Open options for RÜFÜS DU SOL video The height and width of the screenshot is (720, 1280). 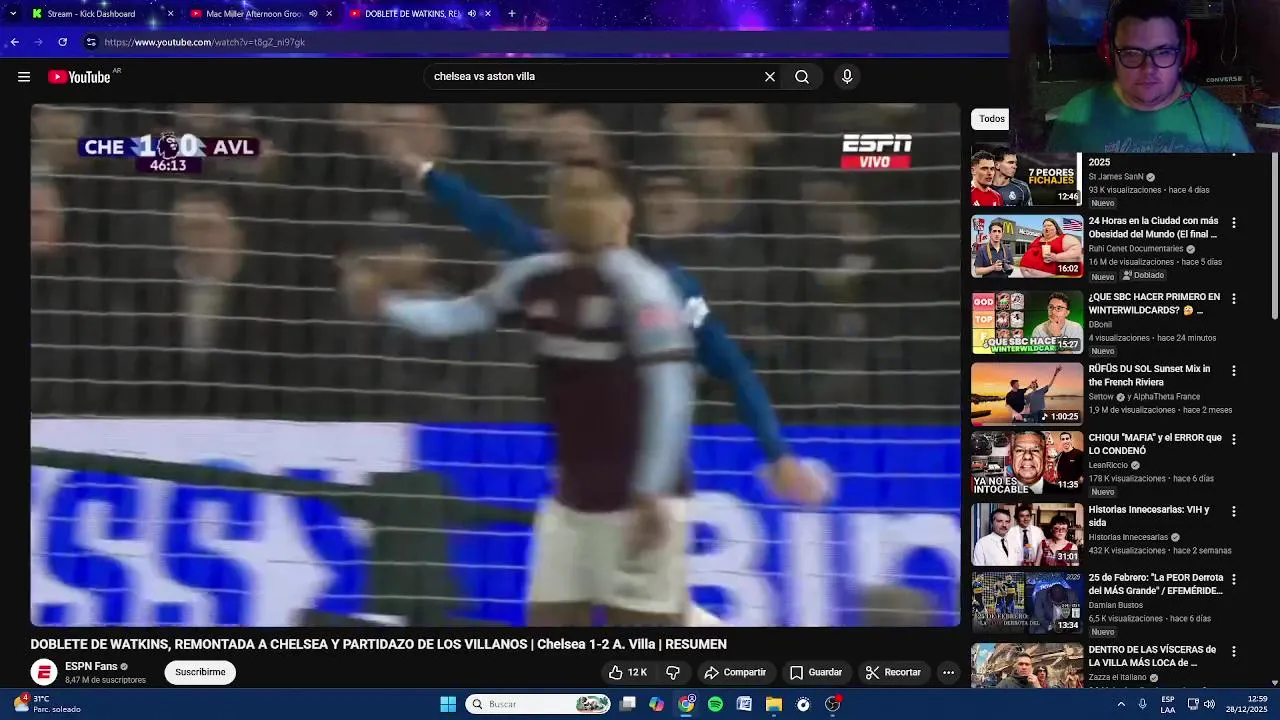click(1233, 371)
